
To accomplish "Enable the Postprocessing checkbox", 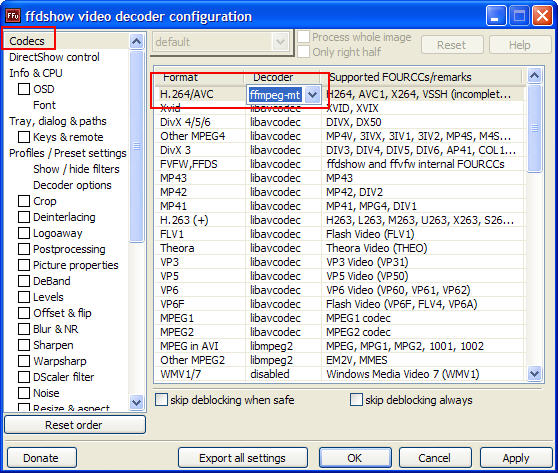I will pyautogui.click(x=24, y=249).
